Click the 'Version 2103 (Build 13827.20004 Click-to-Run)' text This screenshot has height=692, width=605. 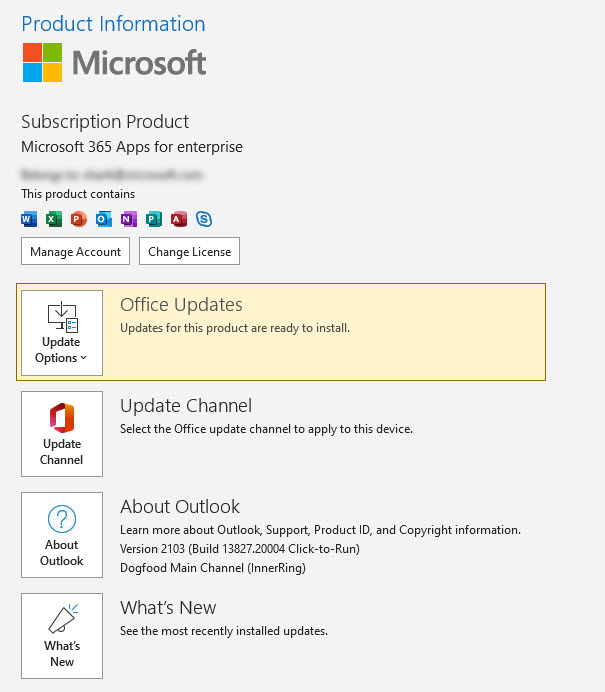[x=240, y=549]
